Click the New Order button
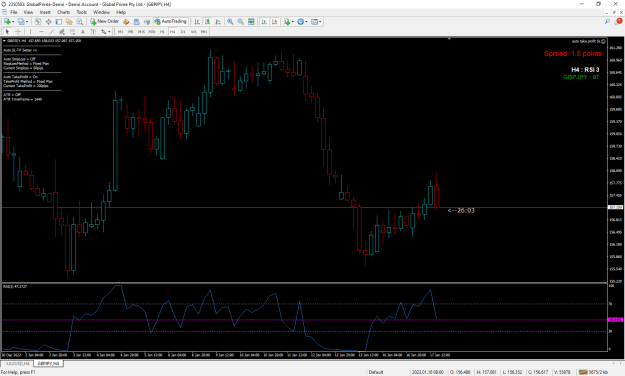 [104, 22]
